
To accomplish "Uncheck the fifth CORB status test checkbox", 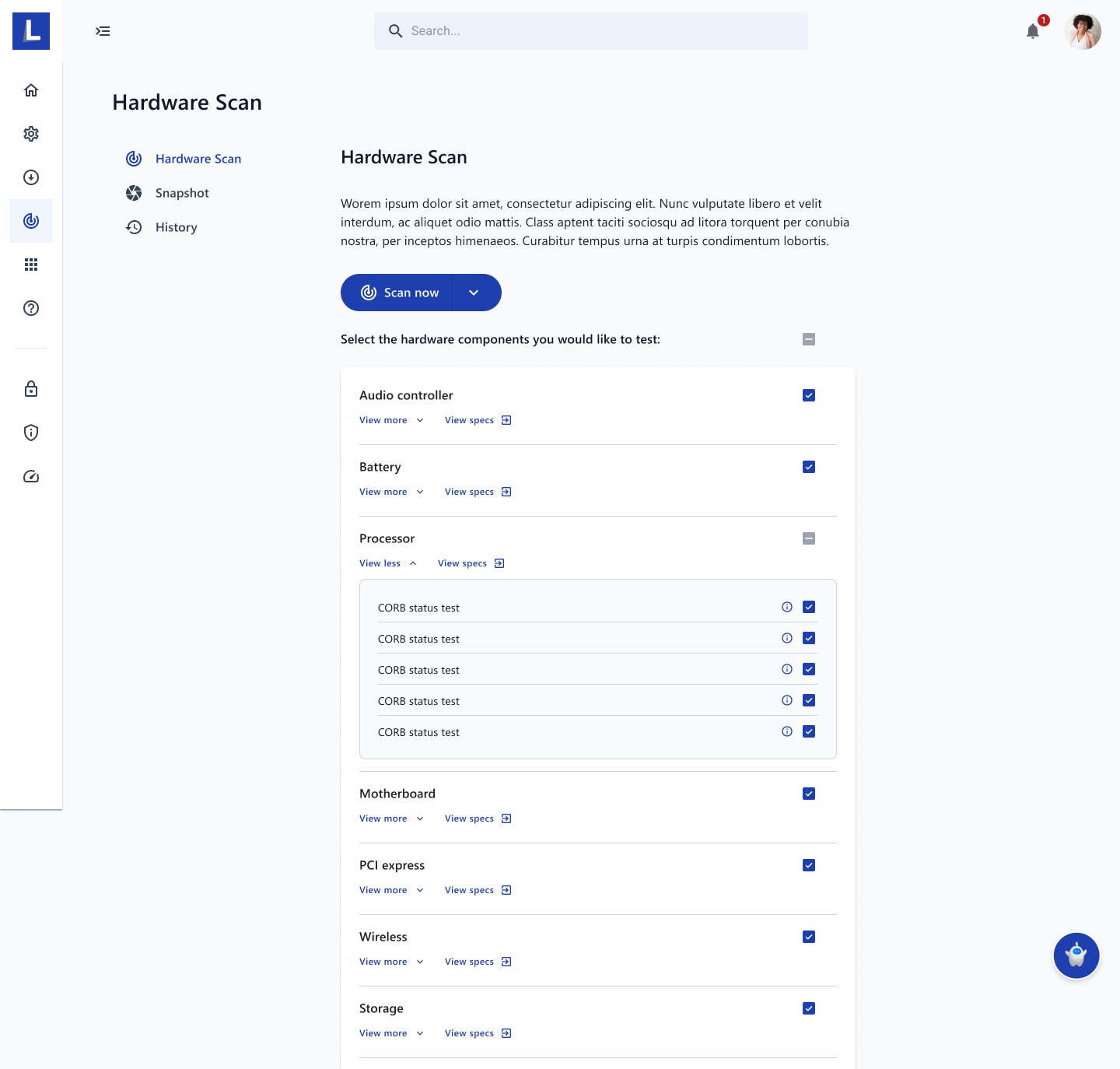I will [809, 731].
